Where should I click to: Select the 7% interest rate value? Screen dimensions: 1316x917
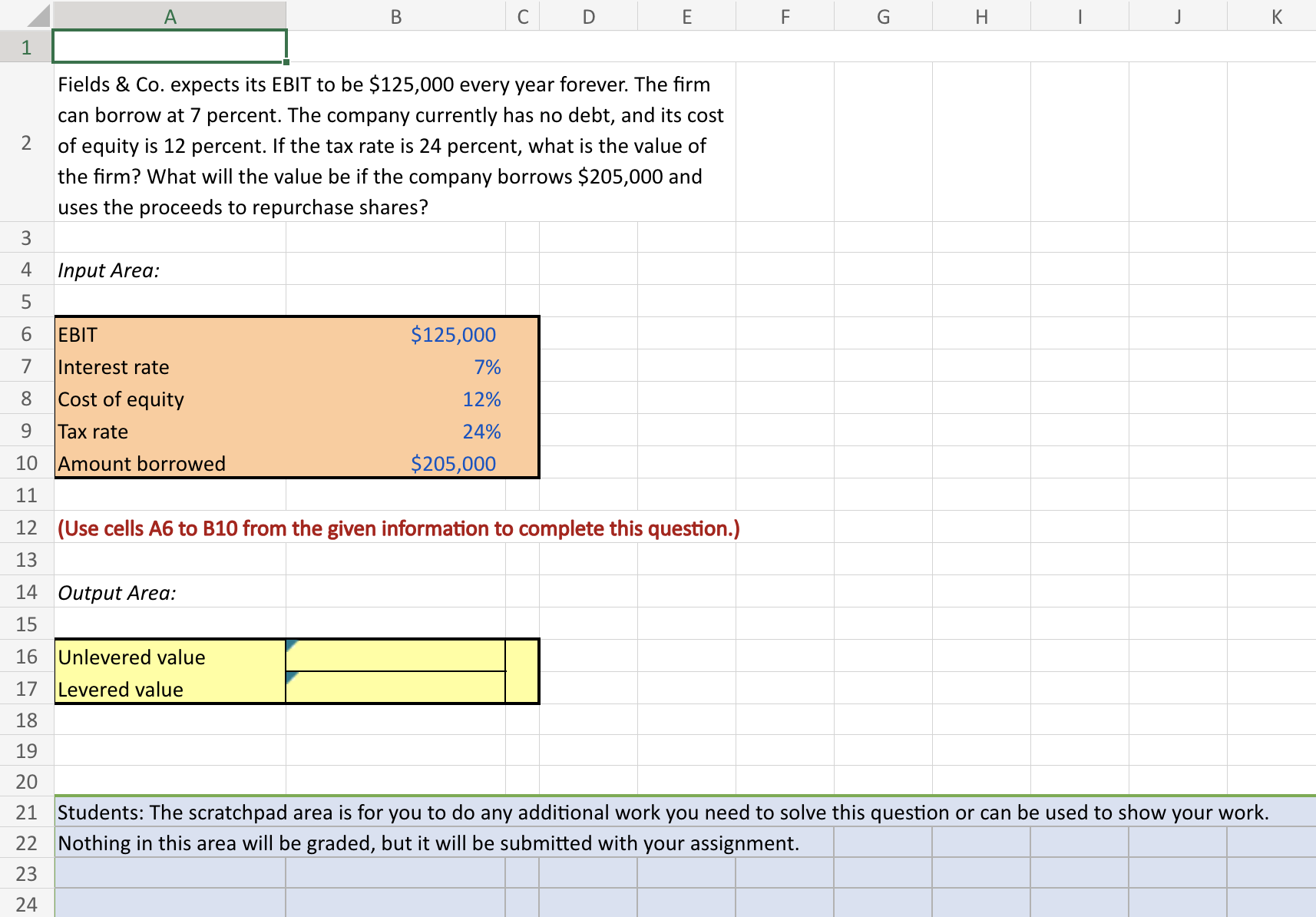tap(395, 366)
